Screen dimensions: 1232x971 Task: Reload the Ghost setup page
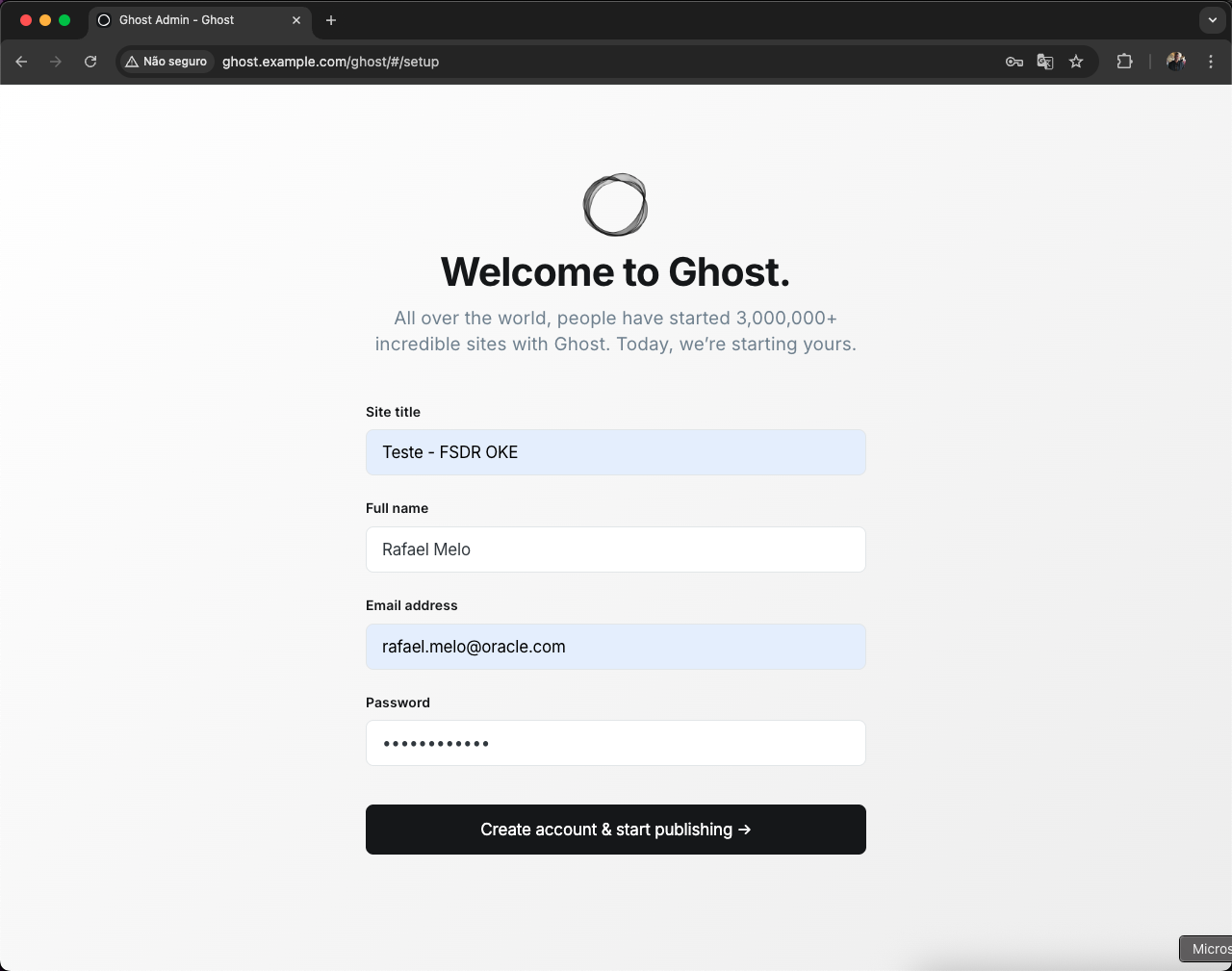point(90,61)
